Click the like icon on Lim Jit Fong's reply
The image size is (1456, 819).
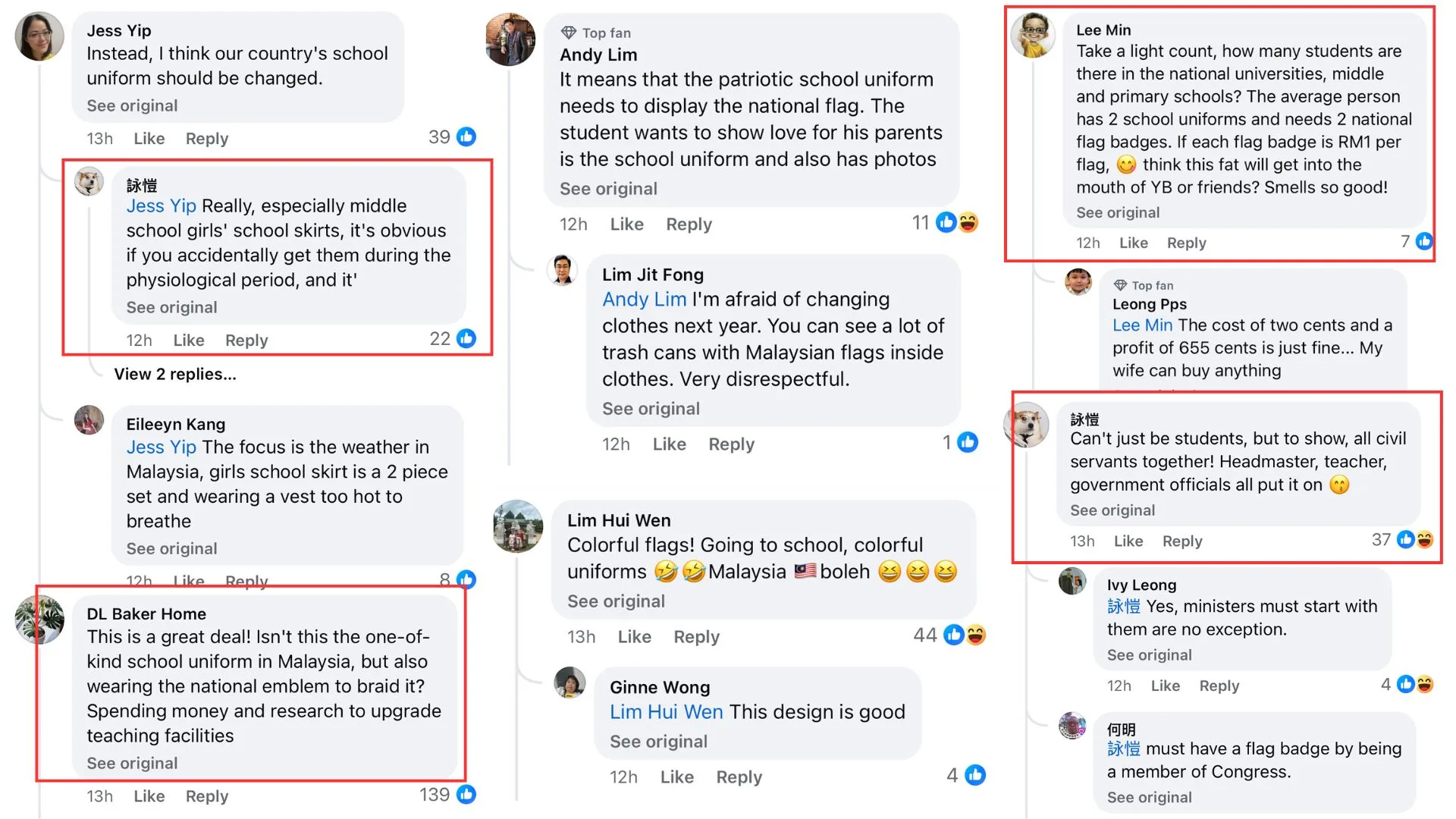coord(968,442)
